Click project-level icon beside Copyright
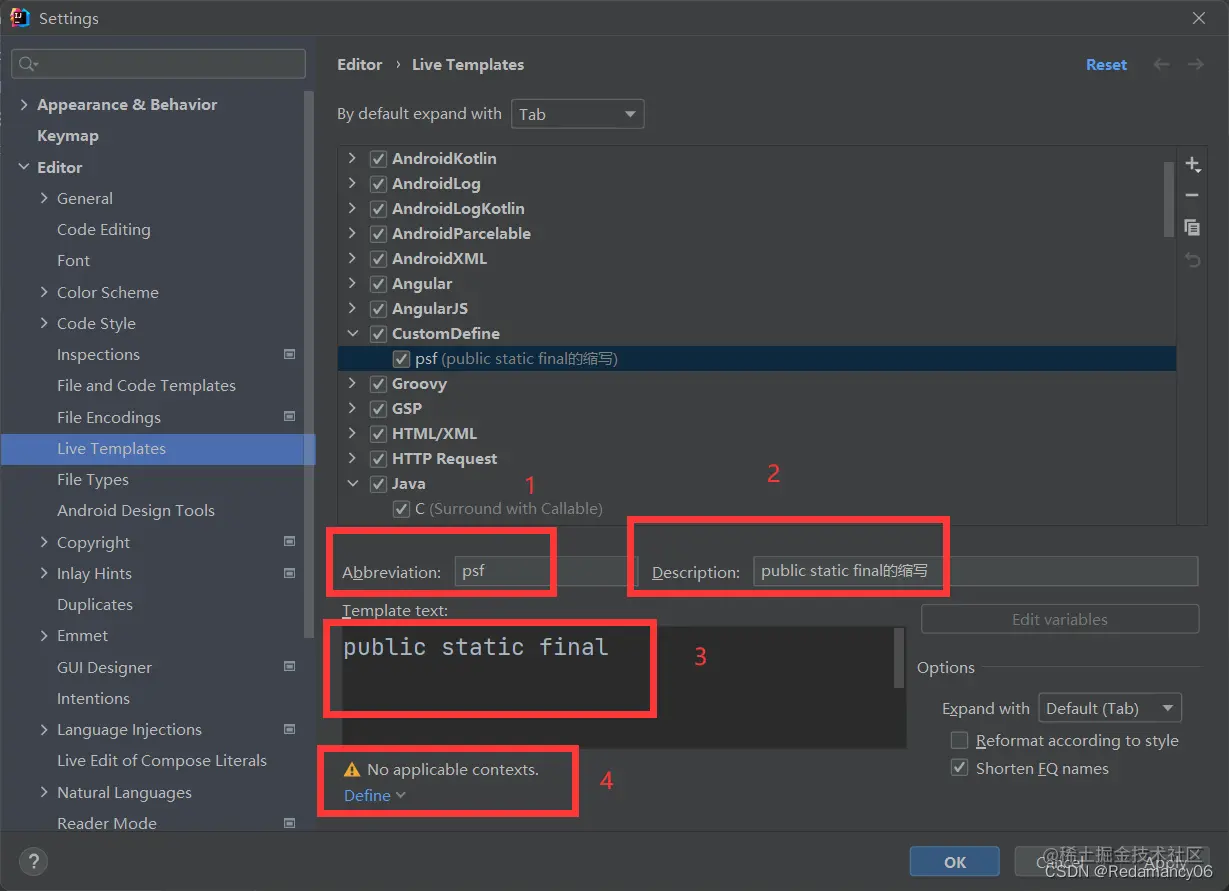The image size is (1229, 891). point(290,541)
